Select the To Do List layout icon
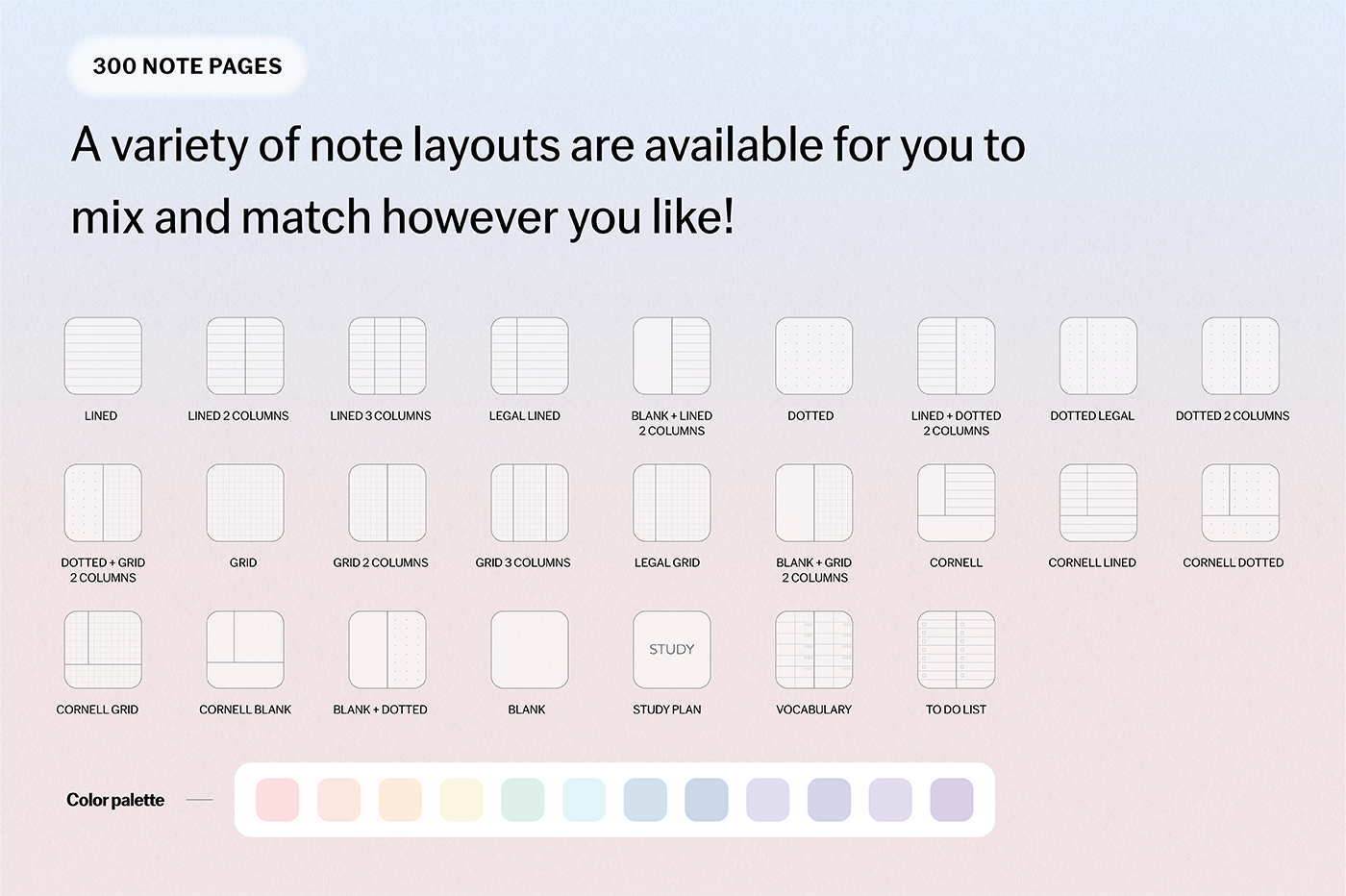The image size is (1346, 896). [x=957, y=650]
